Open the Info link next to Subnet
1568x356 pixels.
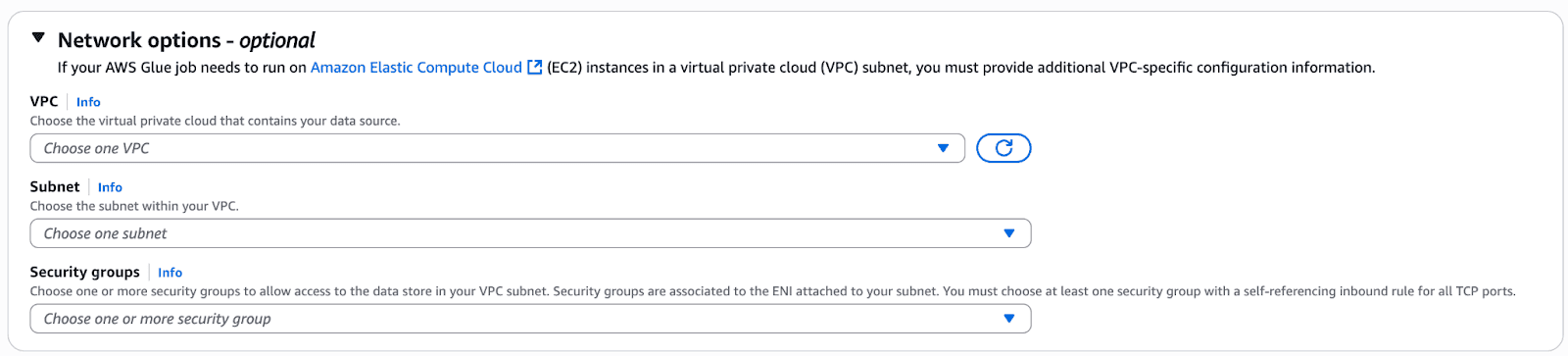tap(110, 187)
